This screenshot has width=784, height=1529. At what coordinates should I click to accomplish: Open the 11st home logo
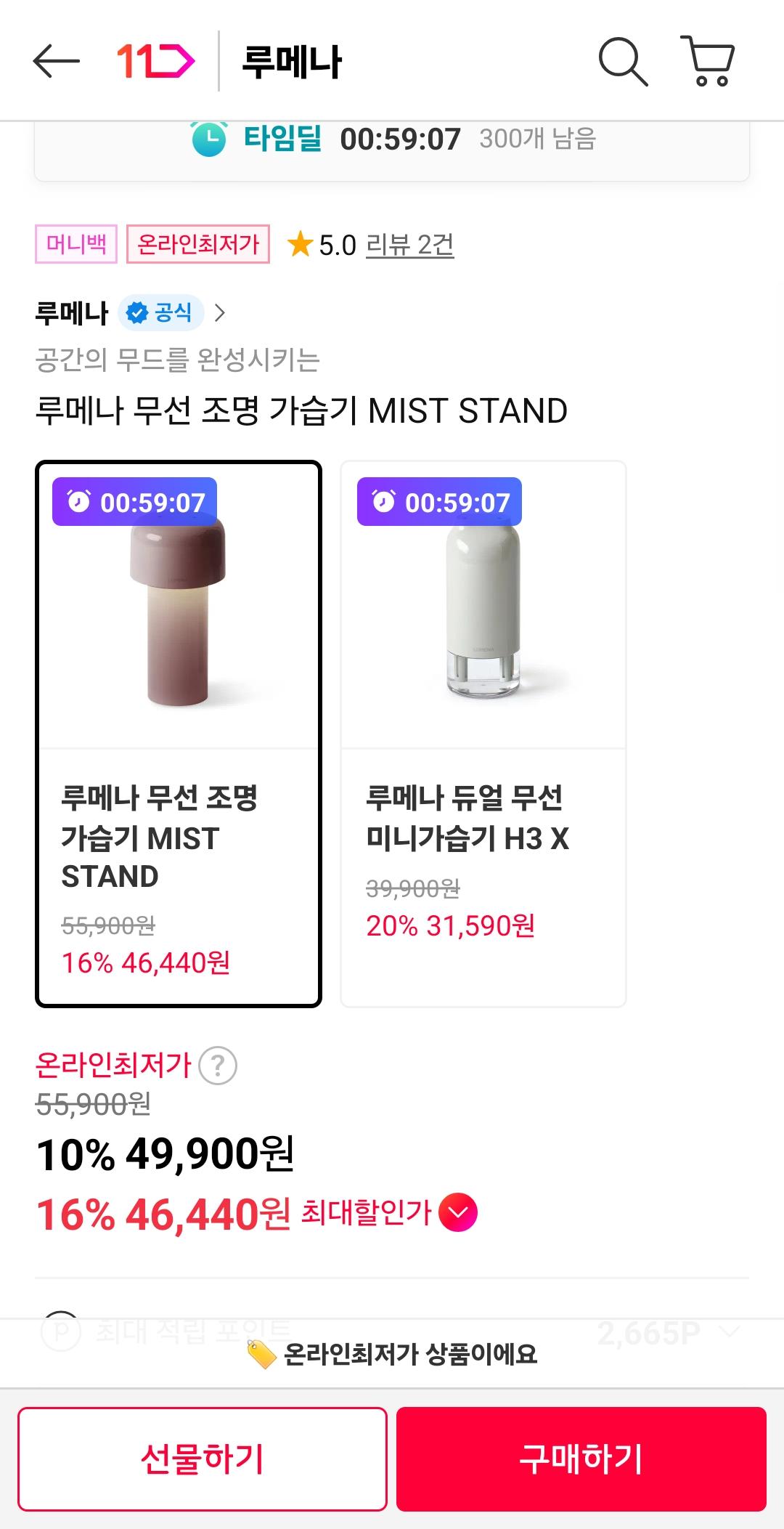pyautogui.click(x=155, y=61)
